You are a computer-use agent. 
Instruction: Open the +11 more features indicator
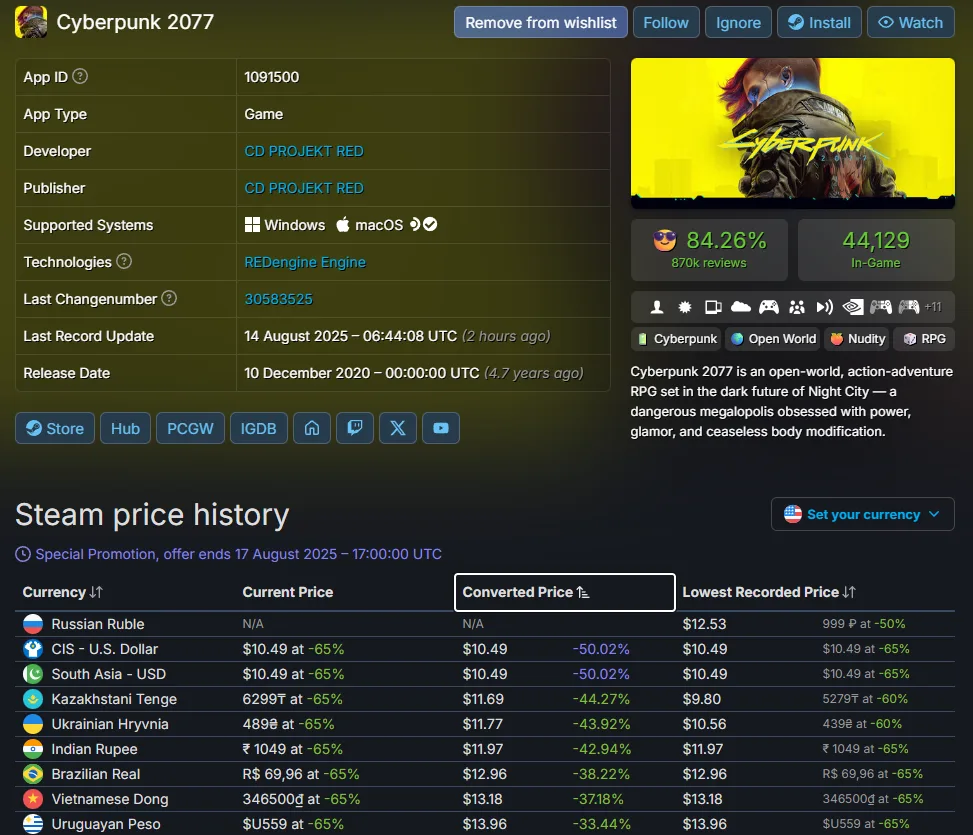(933, 306)
